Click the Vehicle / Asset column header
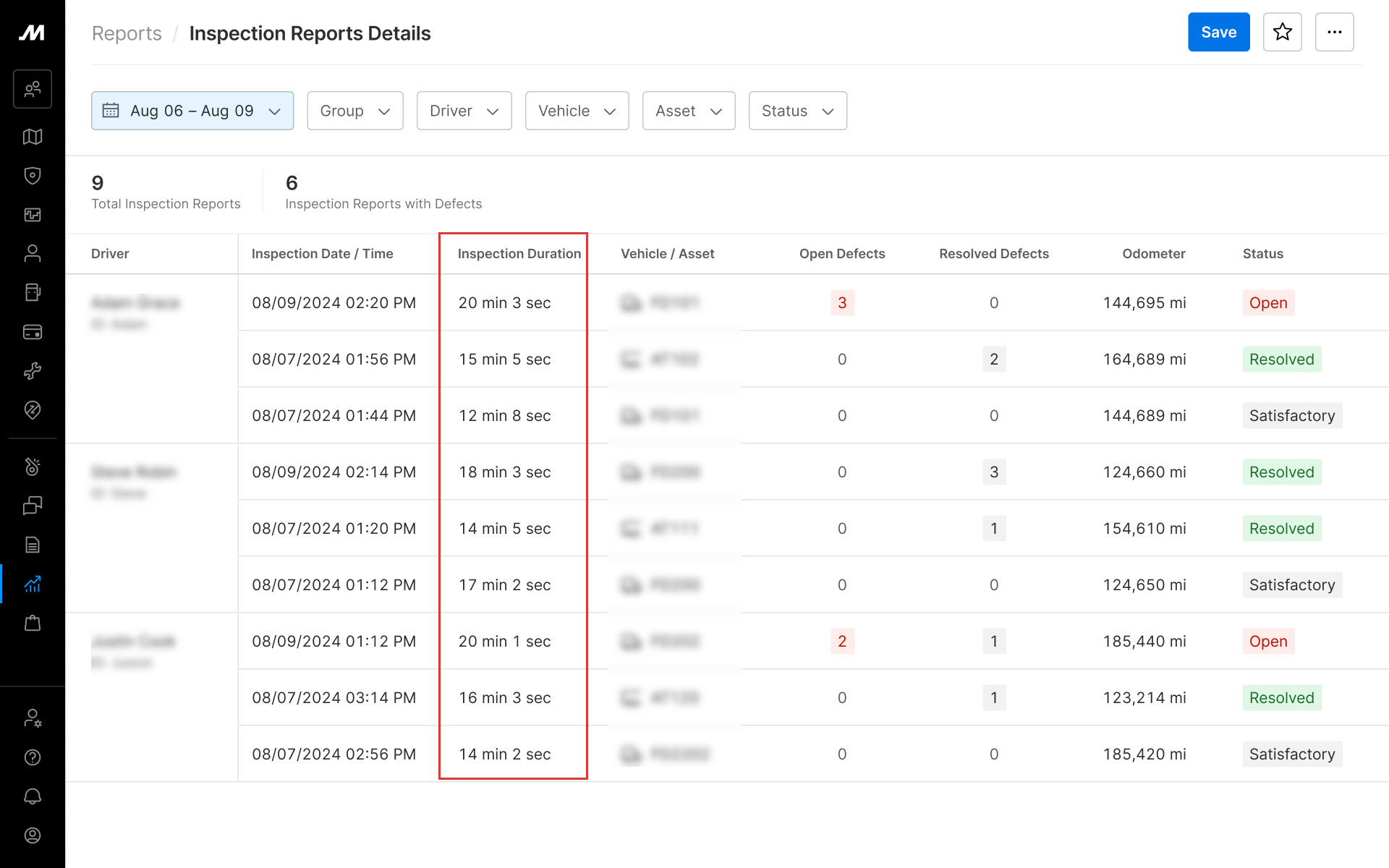This screenshot has width=1389, height=868. coord(667,254)
